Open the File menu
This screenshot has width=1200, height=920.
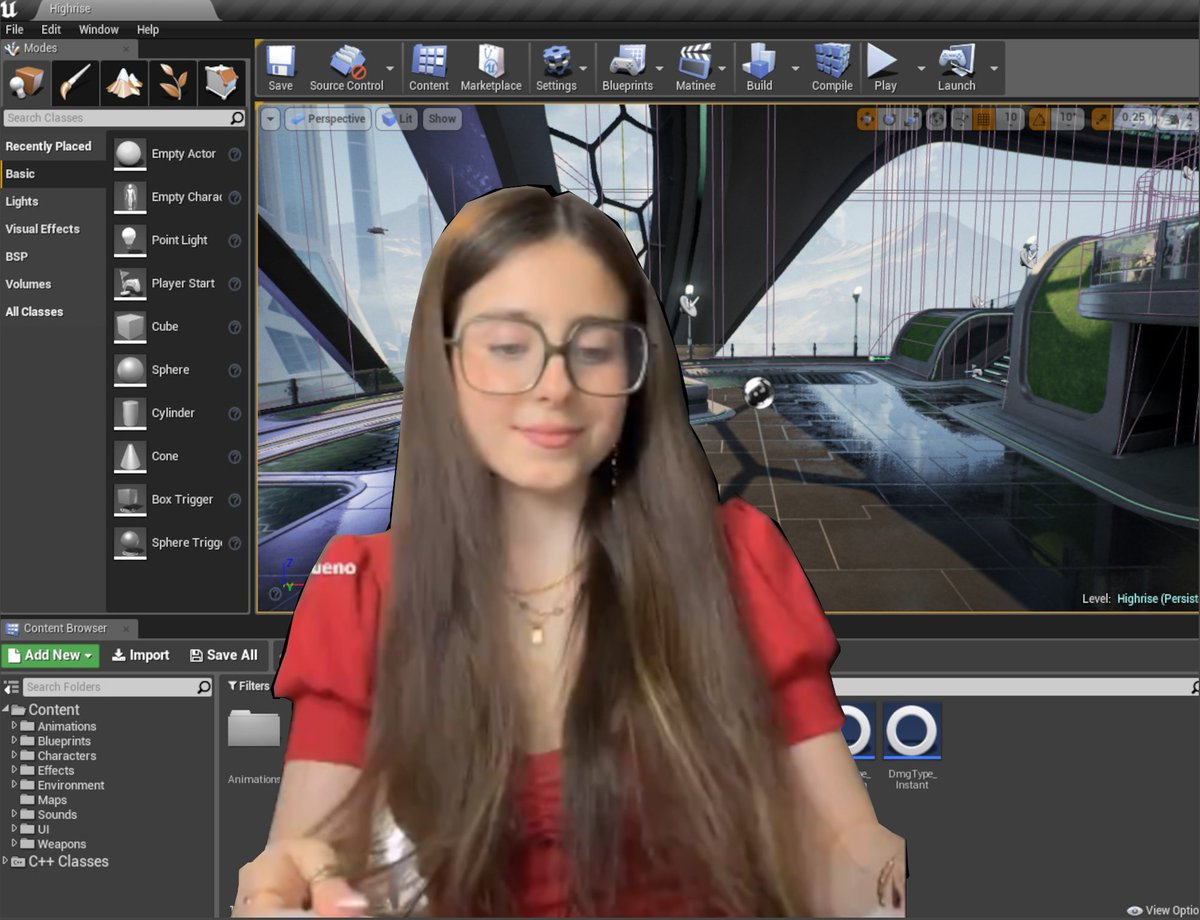click(x=15, y=30)
